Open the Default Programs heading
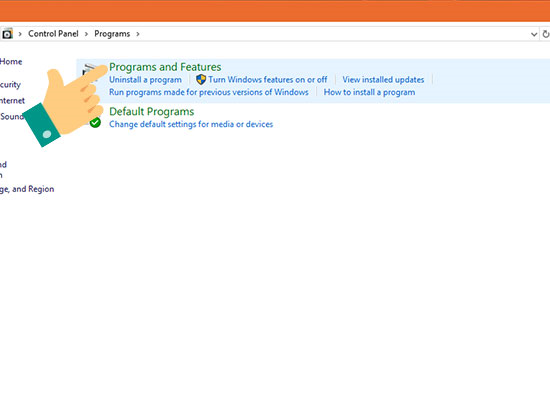550x400 pixels. pos(152,112)
